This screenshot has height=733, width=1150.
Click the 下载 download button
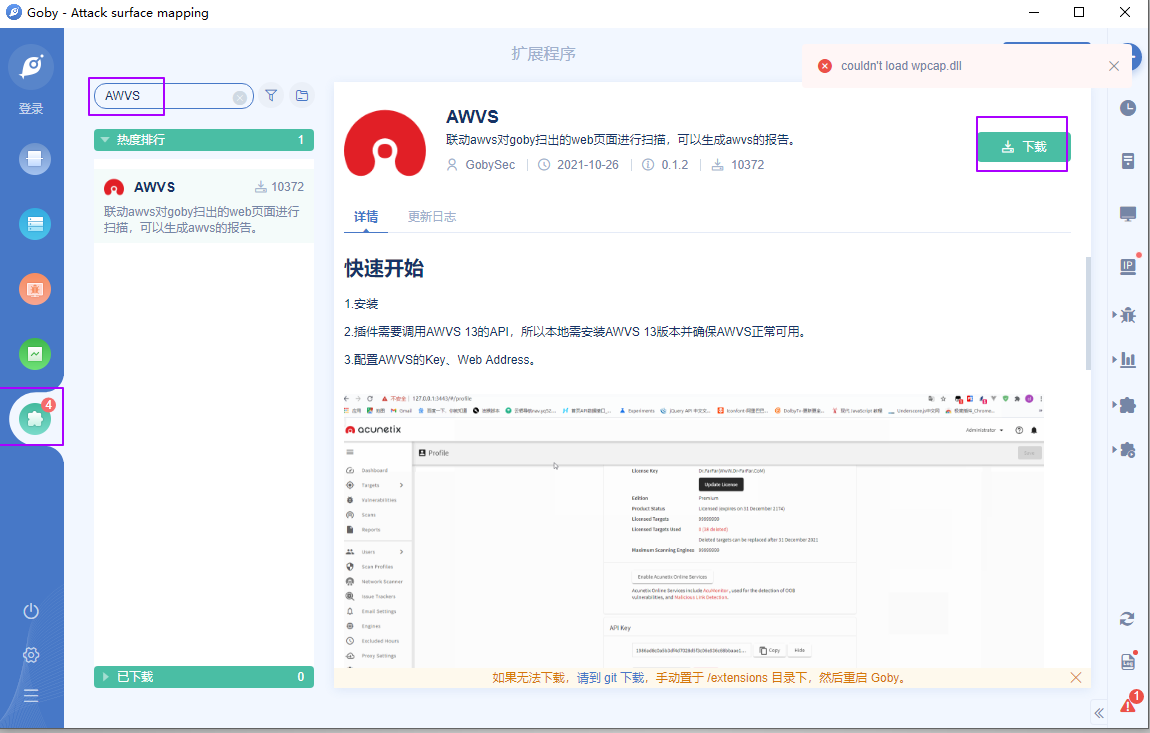coord(1024,147)
